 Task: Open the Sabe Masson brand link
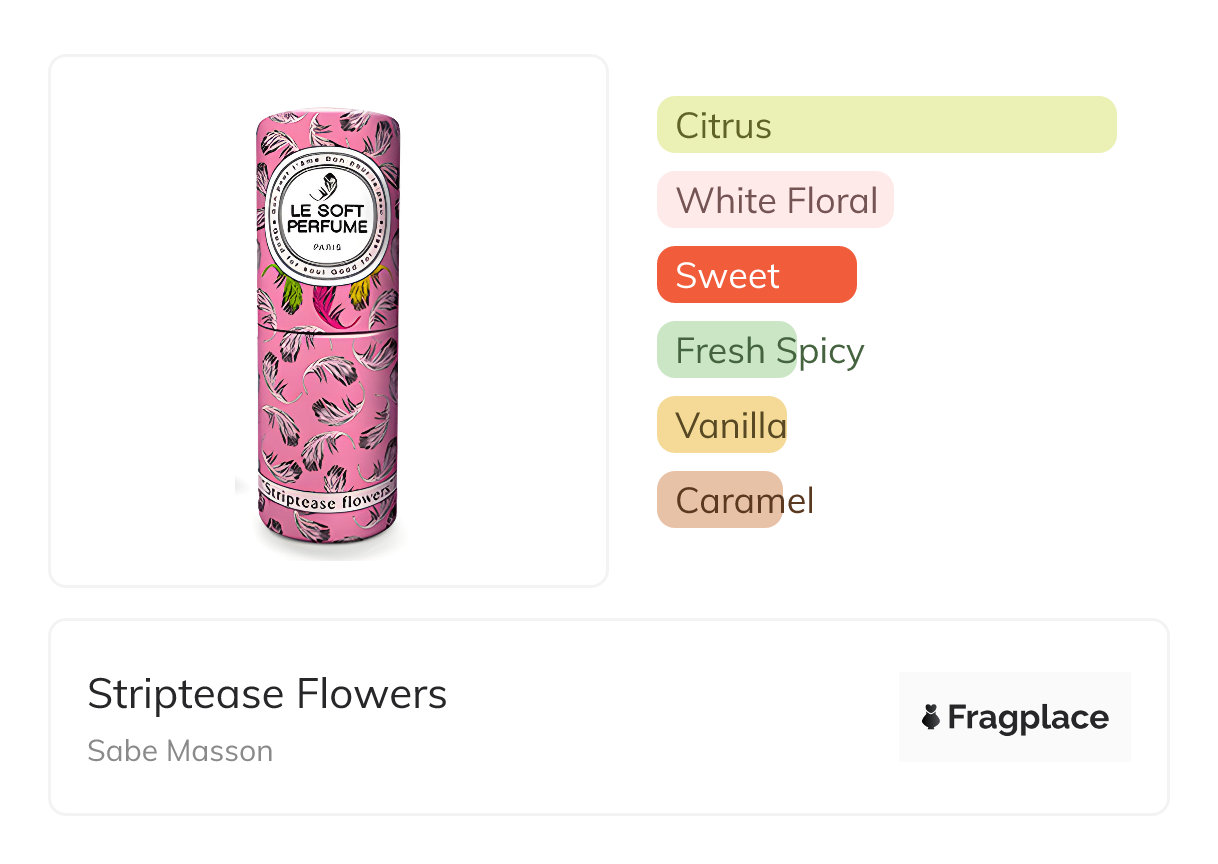tap(180, 751)
